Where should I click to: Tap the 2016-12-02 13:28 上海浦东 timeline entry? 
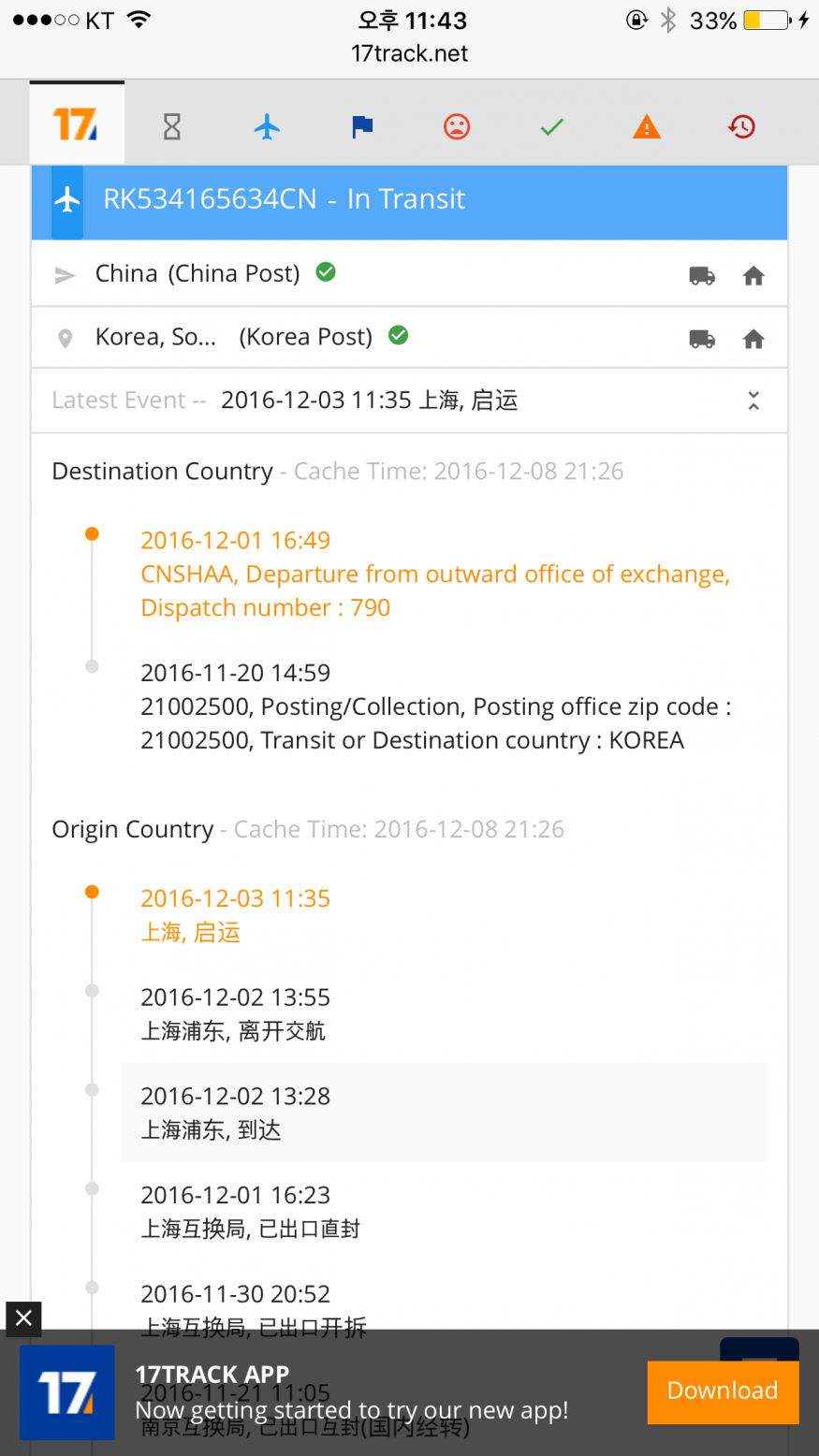coord(443,1113)
